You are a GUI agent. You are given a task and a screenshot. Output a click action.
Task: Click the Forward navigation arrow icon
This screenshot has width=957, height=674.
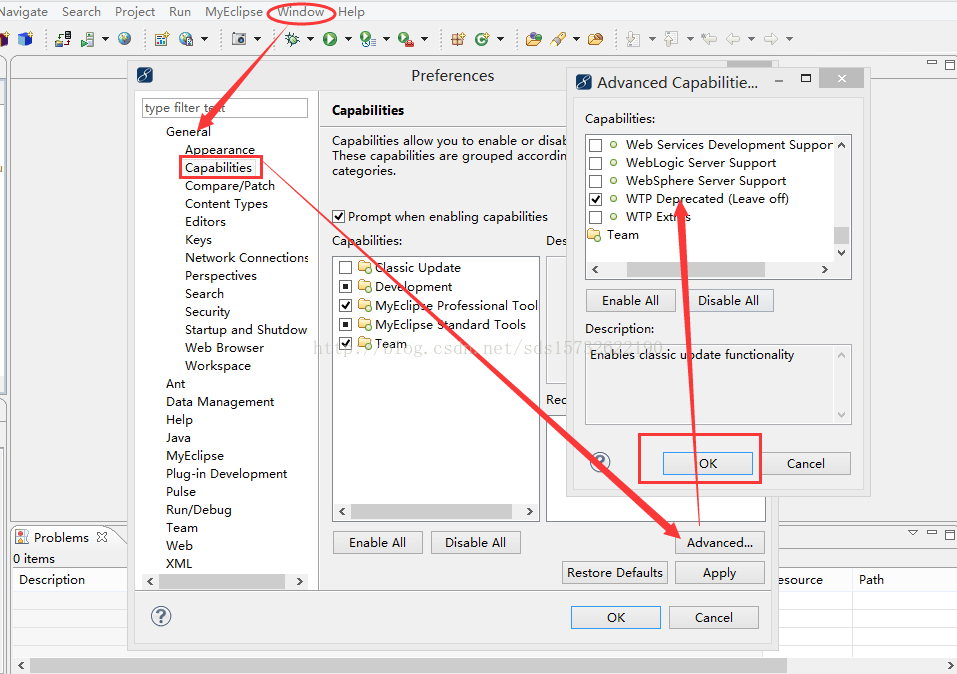(x=771, y=39)
